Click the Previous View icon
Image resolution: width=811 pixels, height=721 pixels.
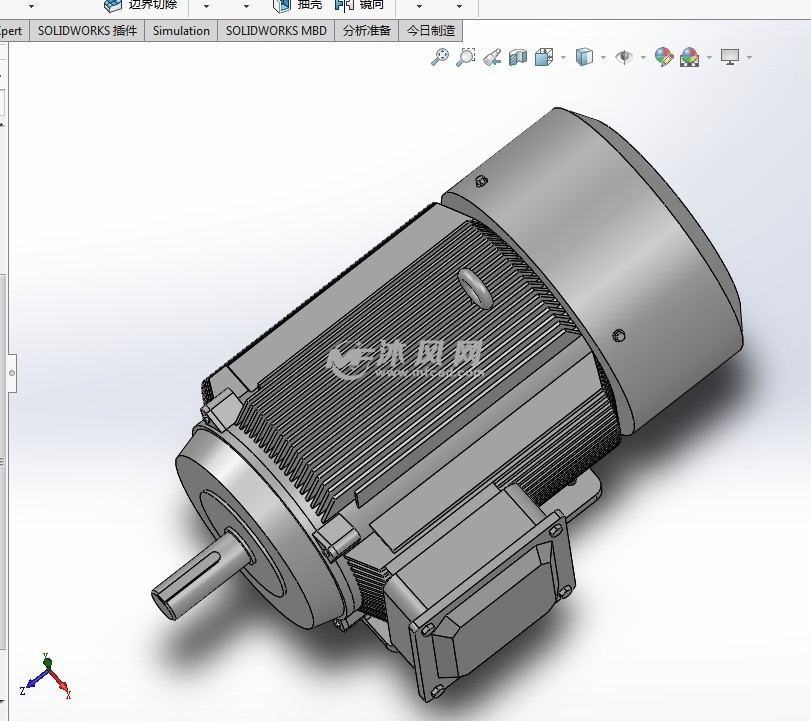(x=490, y=57)
